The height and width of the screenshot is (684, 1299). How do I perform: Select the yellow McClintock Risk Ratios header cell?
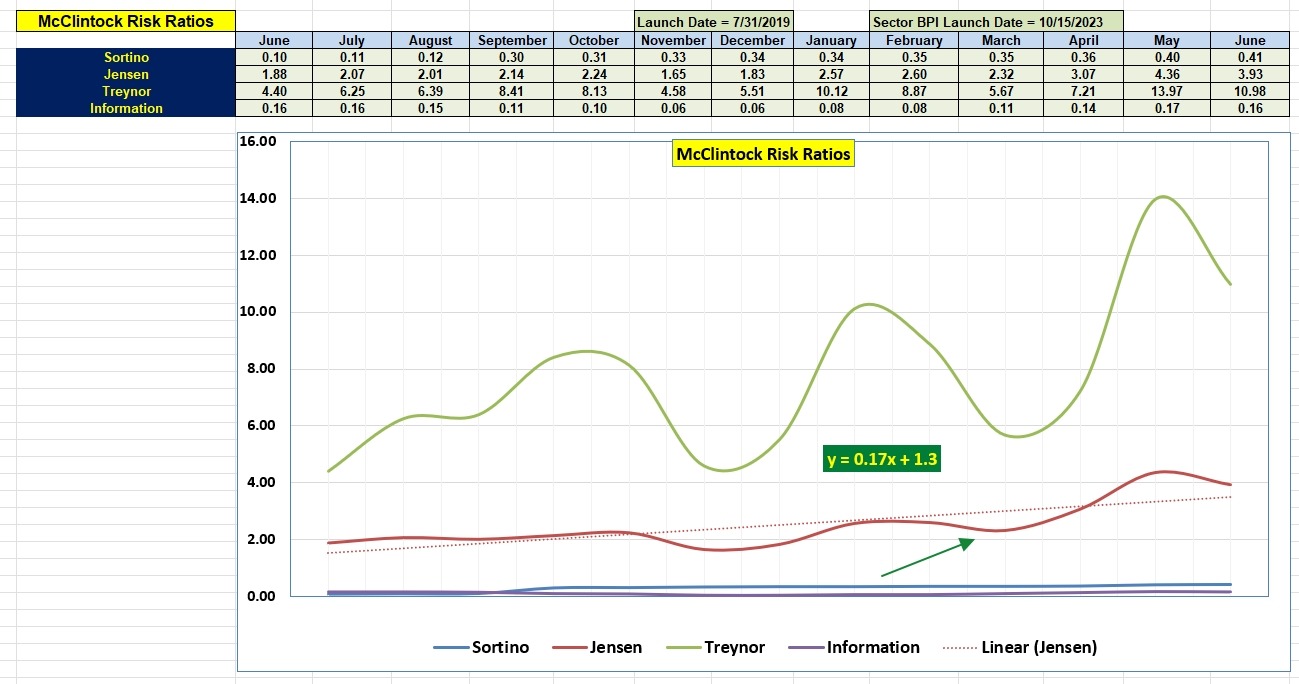pos(126,21)
